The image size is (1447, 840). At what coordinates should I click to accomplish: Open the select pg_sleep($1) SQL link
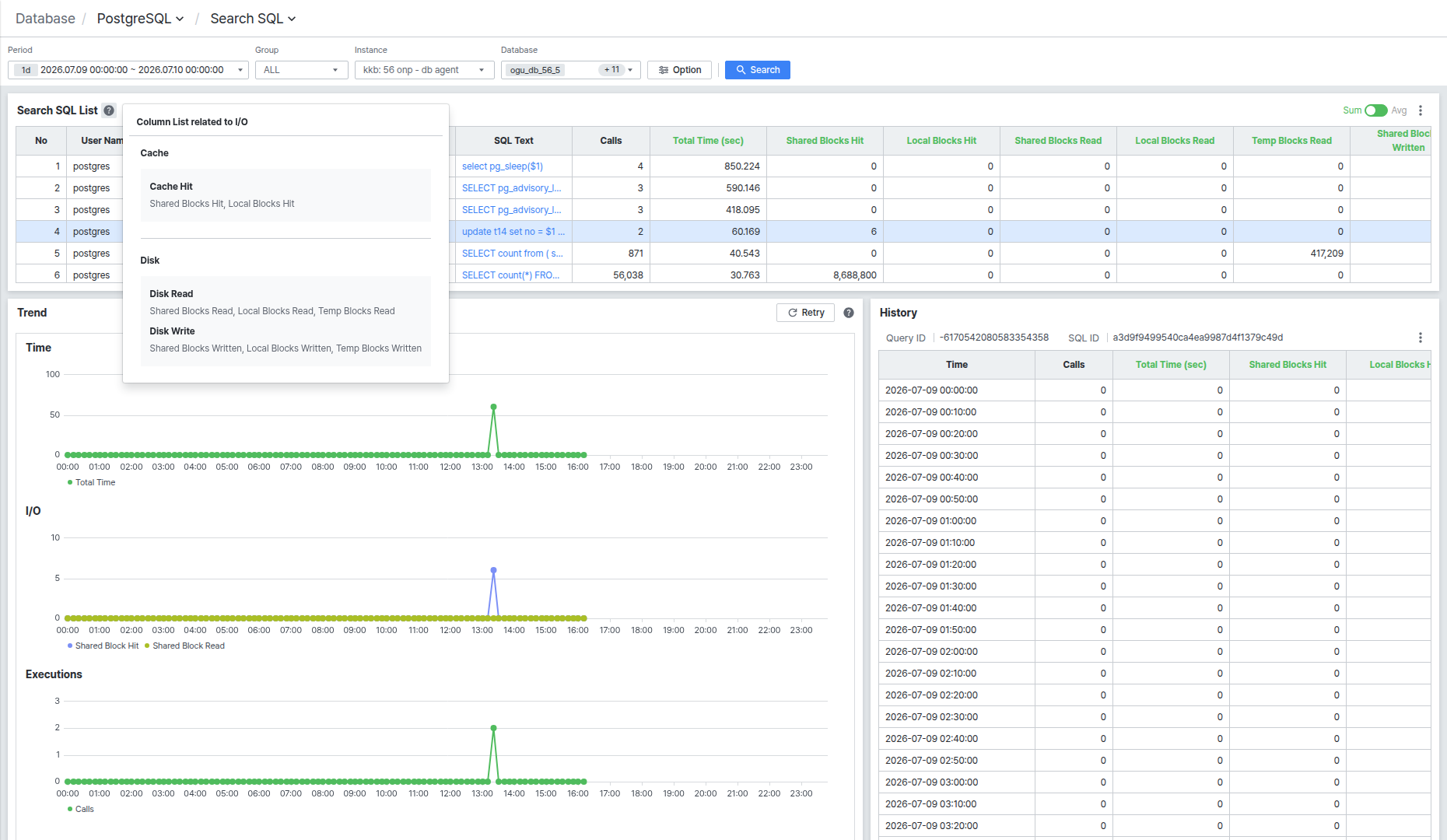tap(503, 166)
